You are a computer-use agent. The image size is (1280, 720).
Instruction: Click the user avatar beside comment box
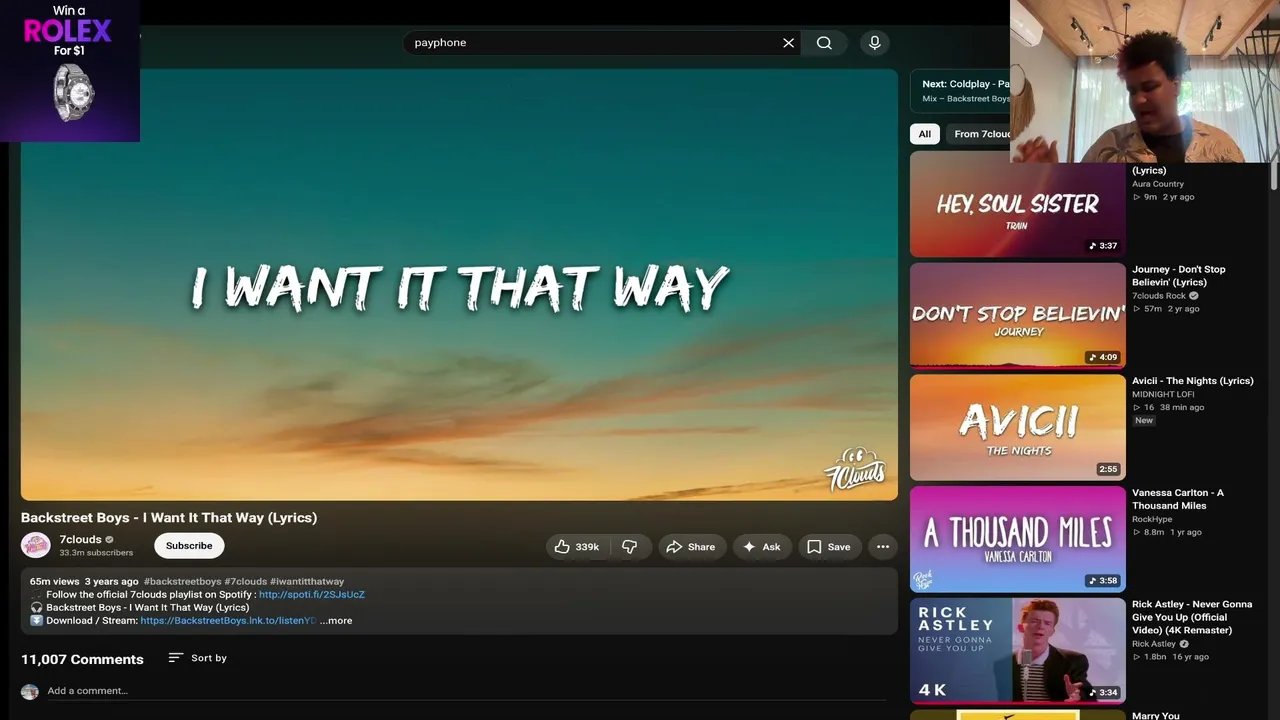tap(30, 692)
